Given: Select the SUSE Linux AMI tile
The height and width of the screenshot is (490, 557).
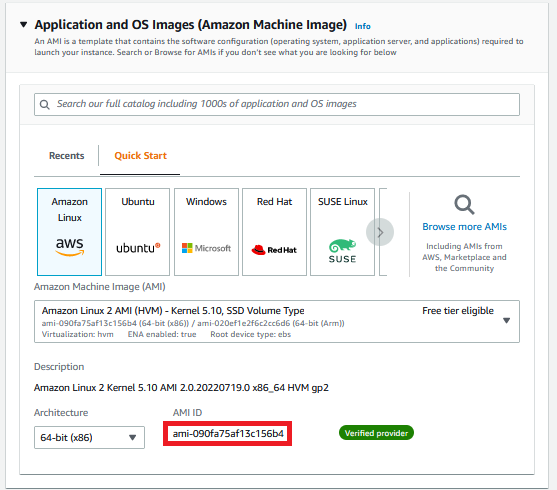Looking at the screenshot, I should coord(342,232).
